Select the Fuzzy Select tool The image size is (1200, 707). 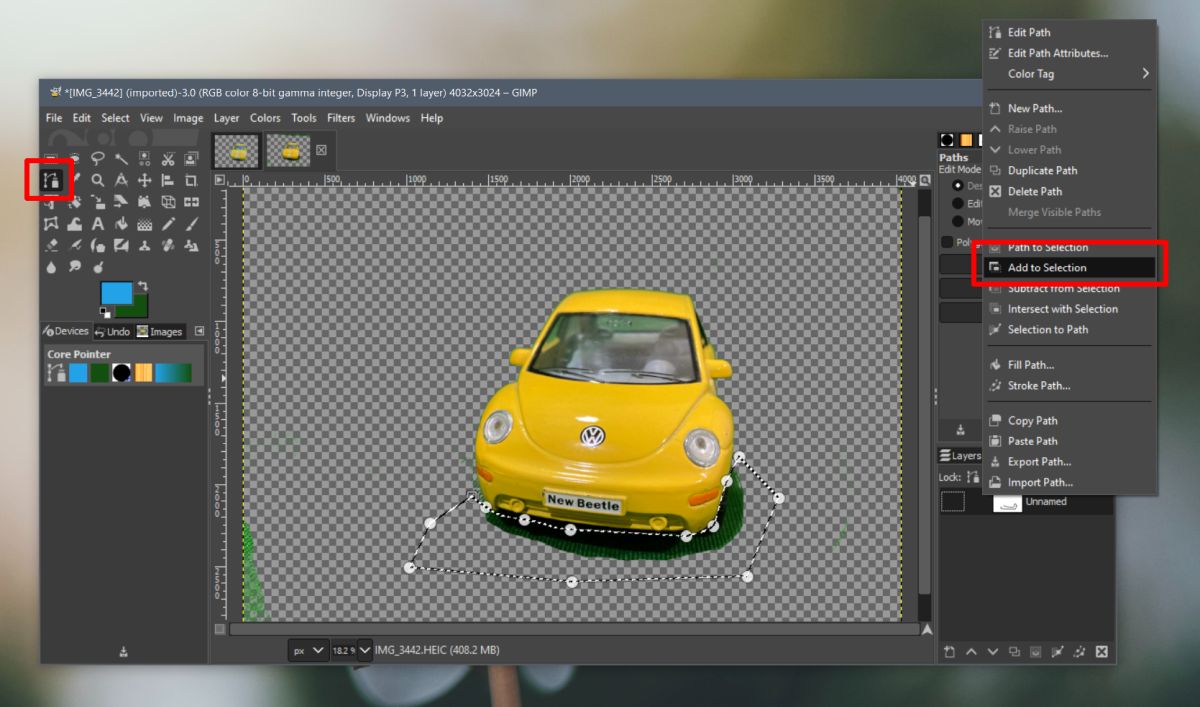click(121, 158)
